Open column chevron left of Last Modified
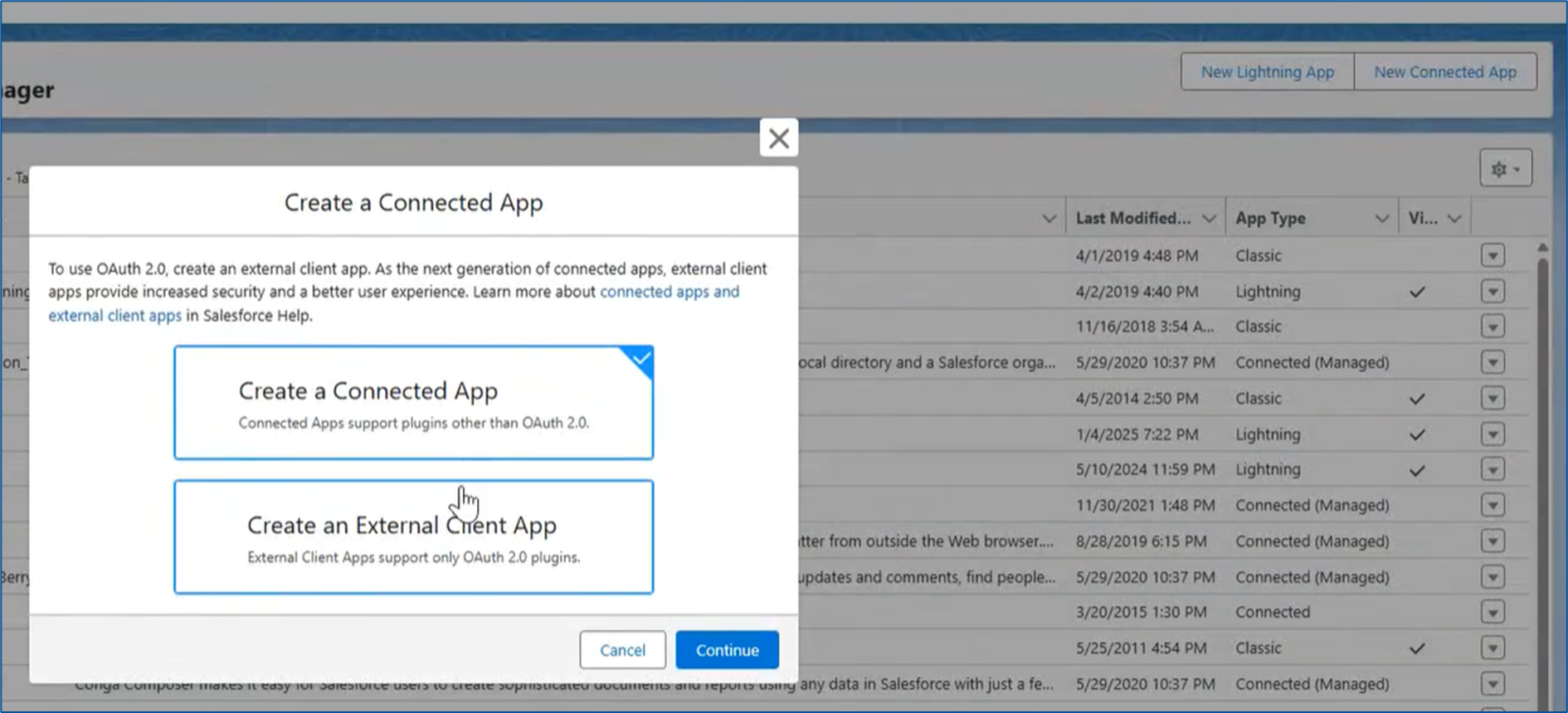The image size is (1568, 713). pos(1049,219)
